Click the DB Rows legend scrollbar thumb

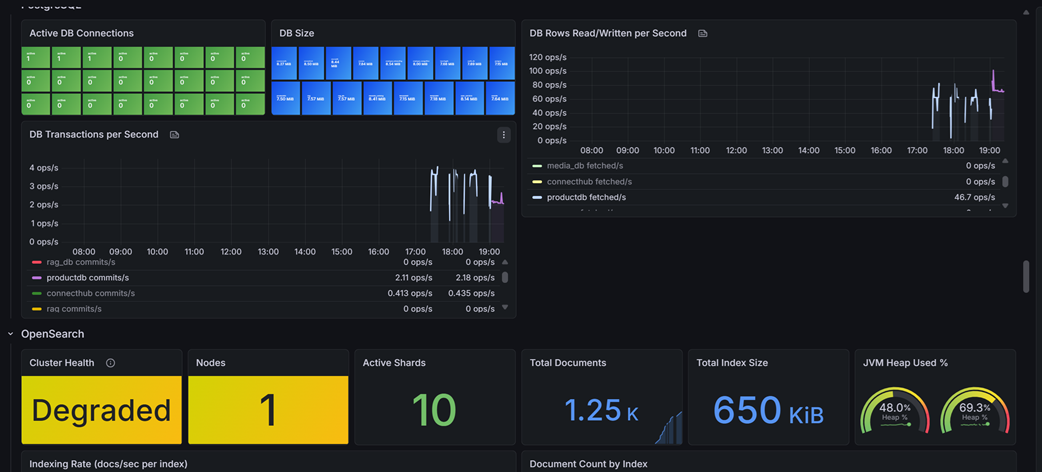(1005, 181)
